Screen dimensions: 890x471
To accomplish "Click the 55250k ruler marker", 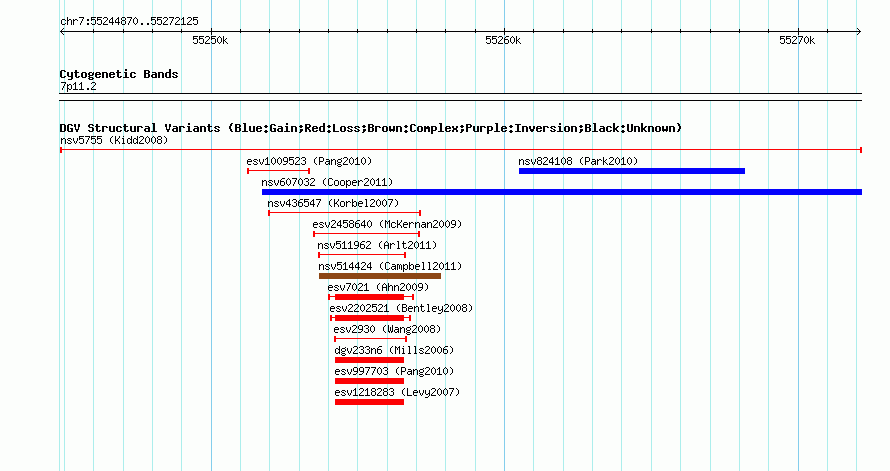I will 210,40.
